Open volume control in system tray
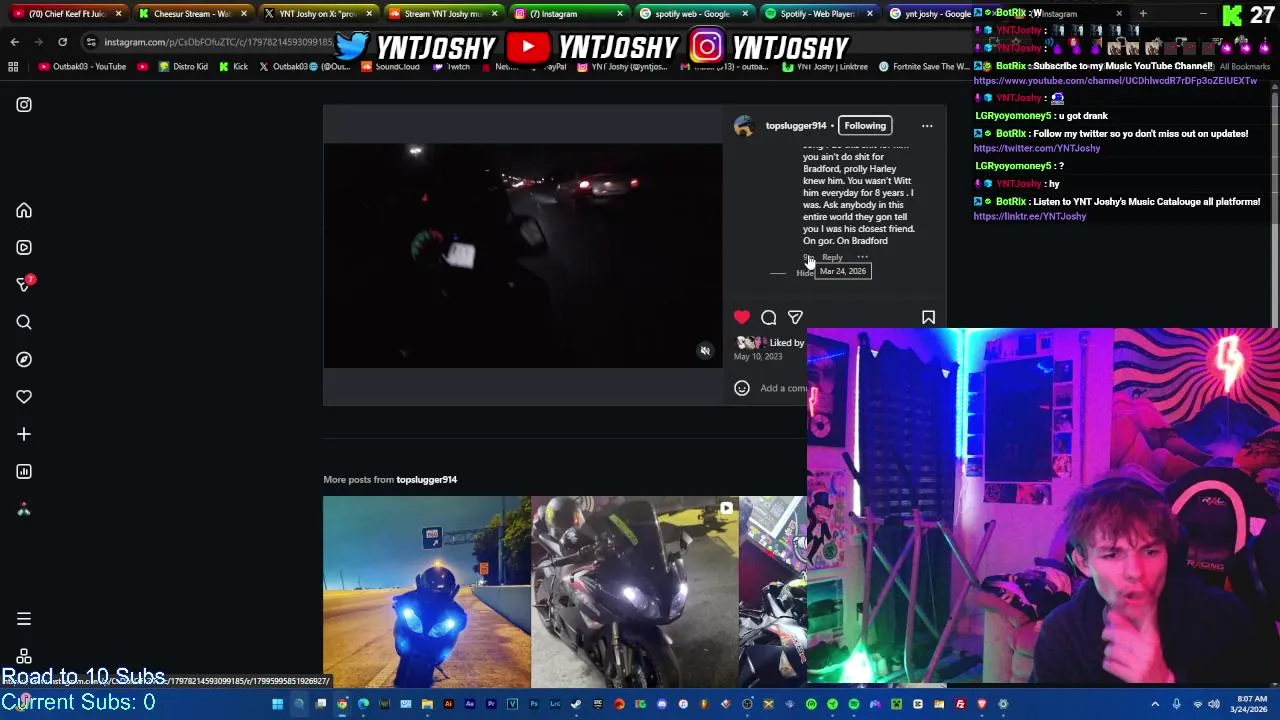Screen dimensions: 1280x720 point(1214,704)
